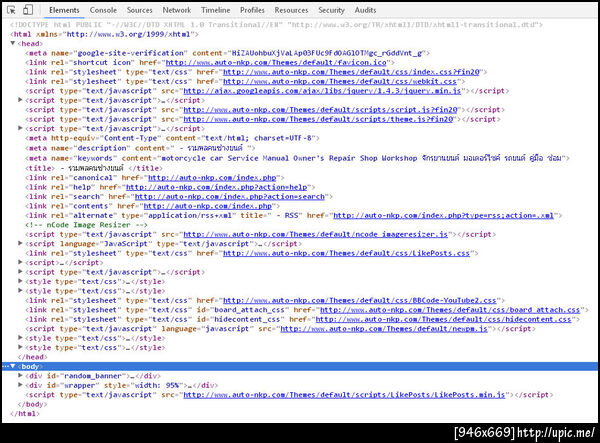This screenshot has width=600, height=443.
Task: Open the hidecontent.css link
Action: point(443,319)
